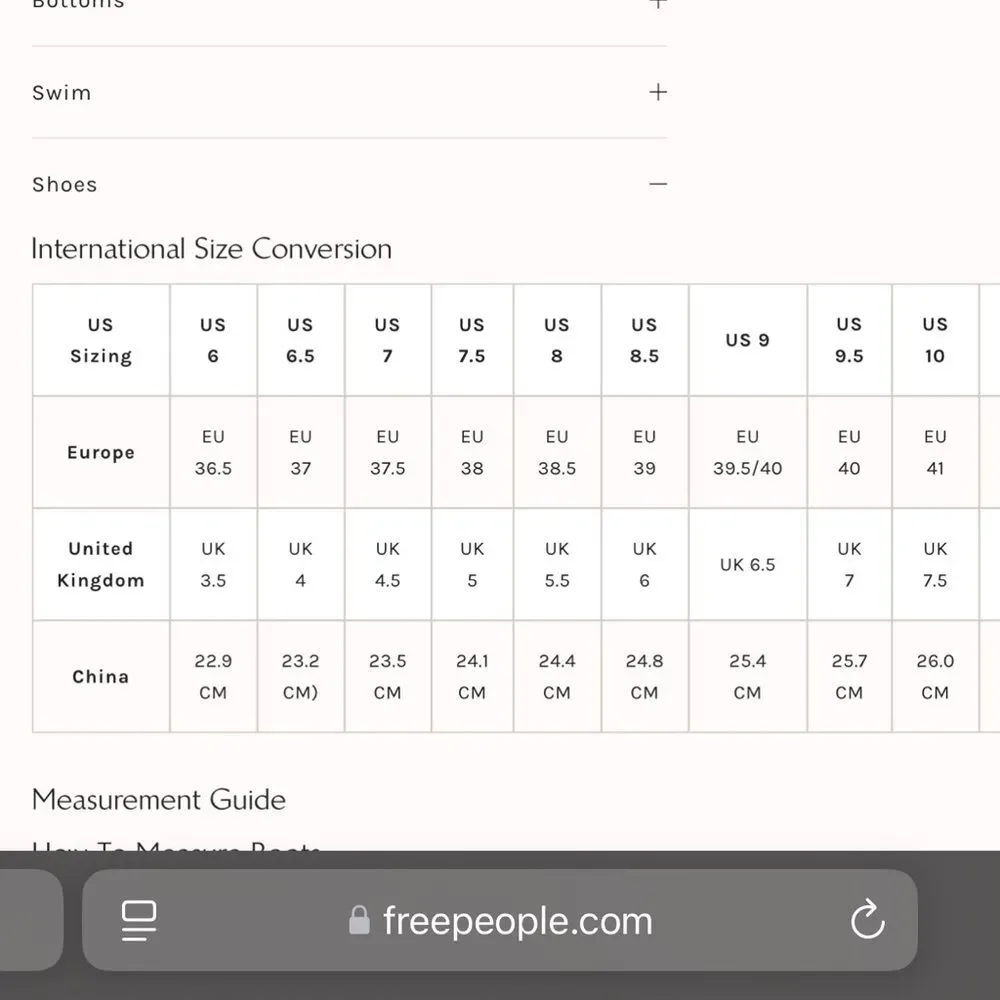Tap the padlock icon in address bar
The image size is (1000, 1000).
click(x=359, y=920)
